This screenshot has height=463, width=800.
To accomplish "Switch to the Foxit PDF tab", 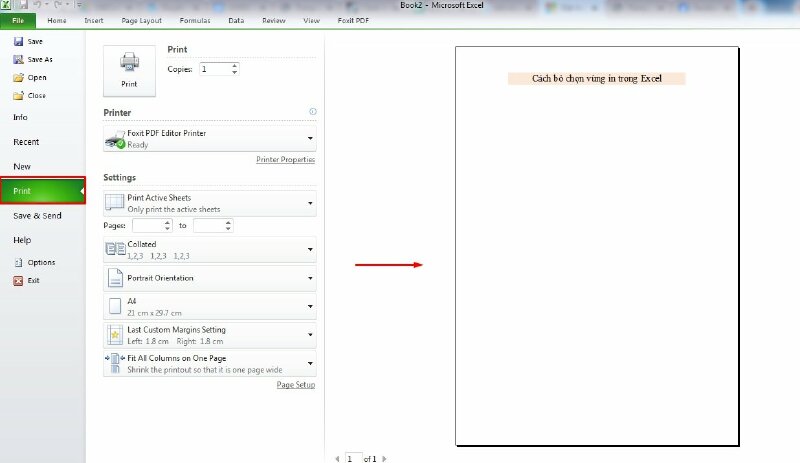I will click(353, 20).
